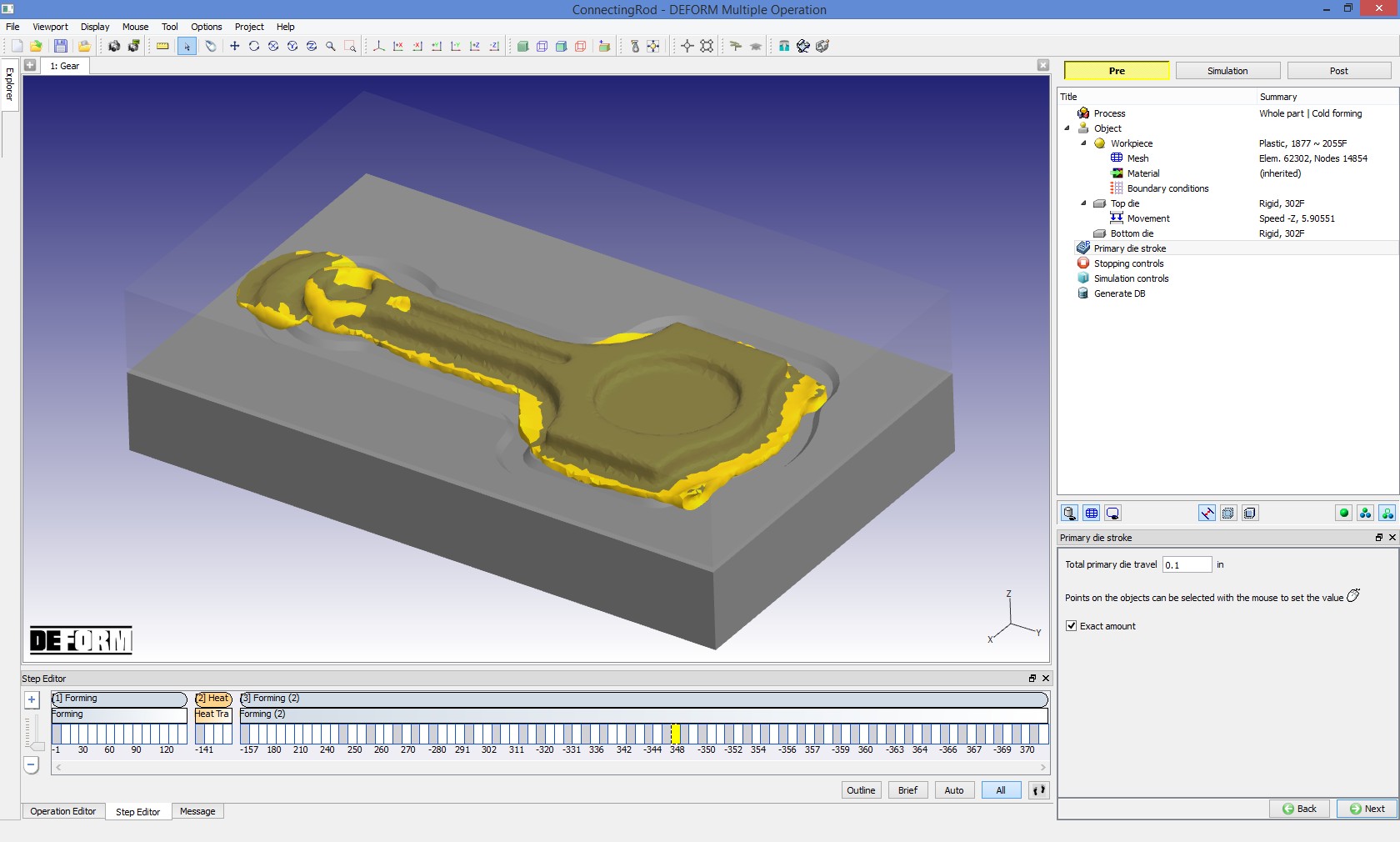
Task: Select the shaded solid display mode icon
Action: point(522,46)
